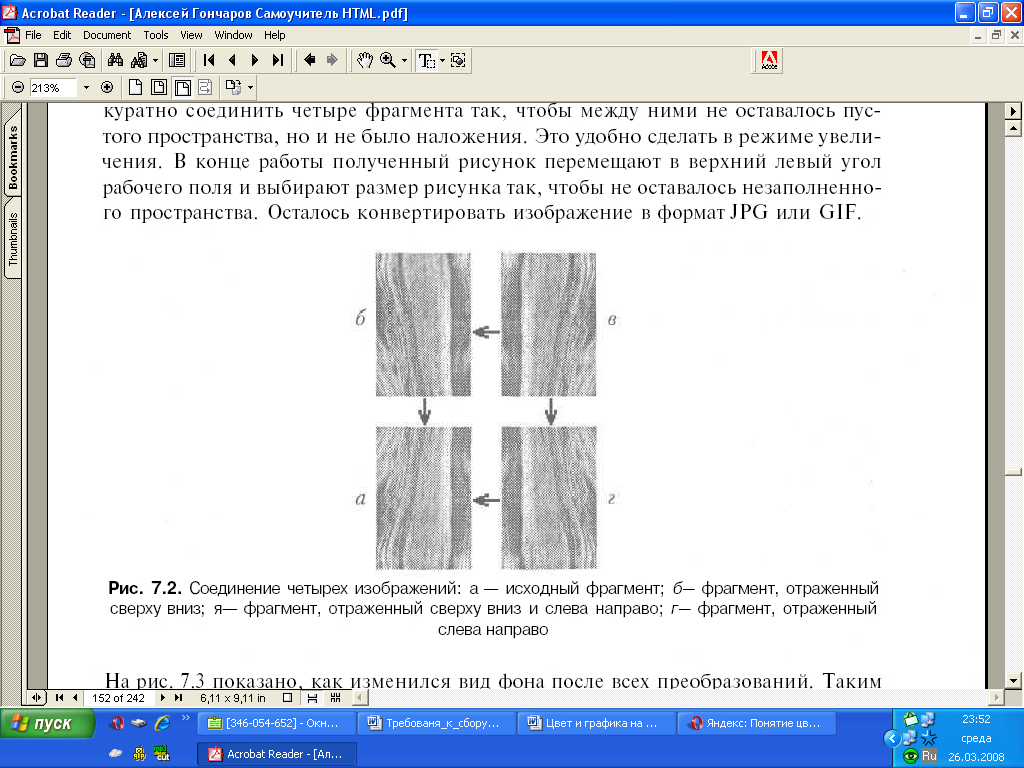The image size is (1024, 768).
Task: Click the web/email document globe icon
Action: [87, 61]
